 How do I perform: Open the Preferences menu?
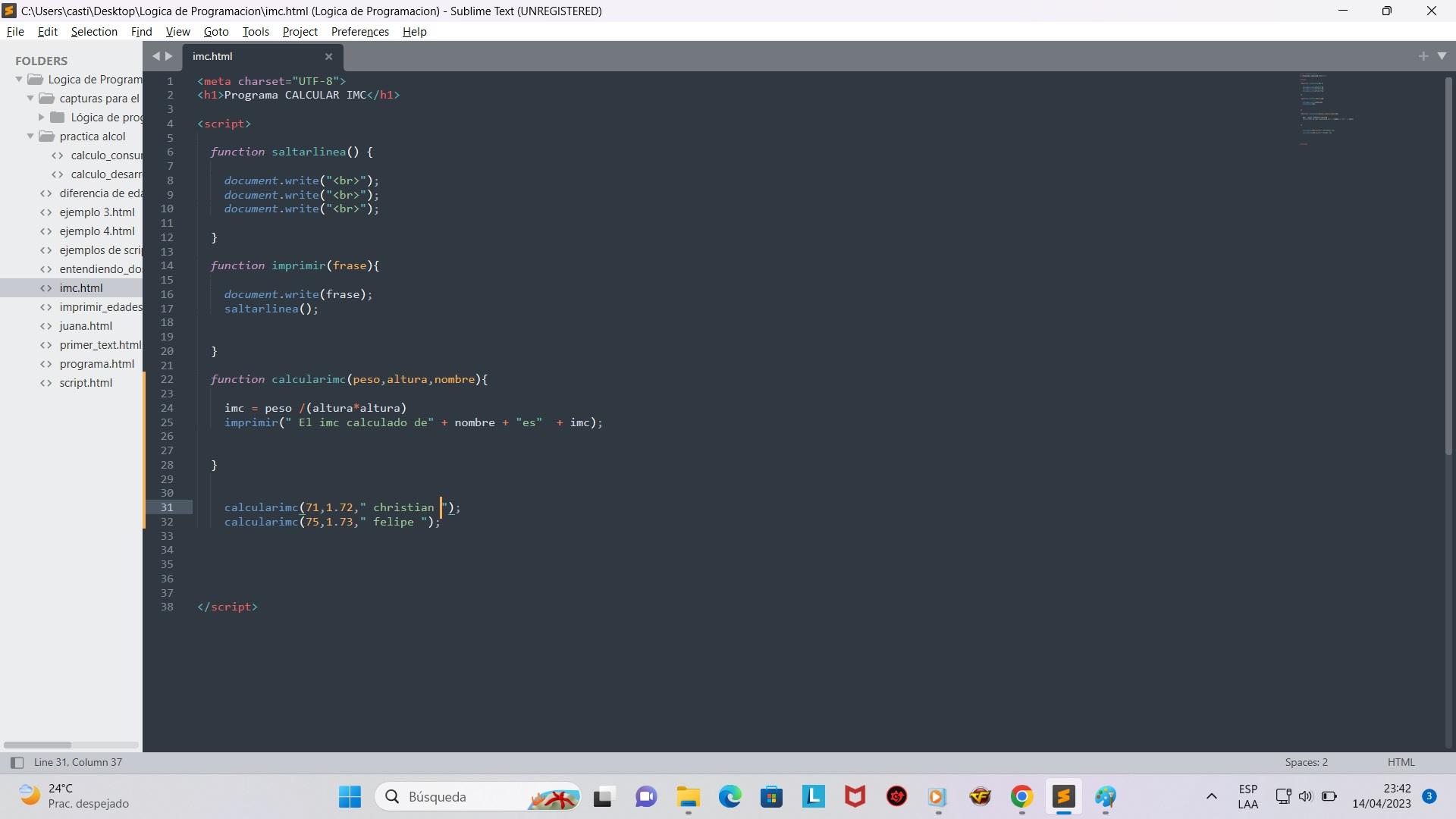[359, 32]
